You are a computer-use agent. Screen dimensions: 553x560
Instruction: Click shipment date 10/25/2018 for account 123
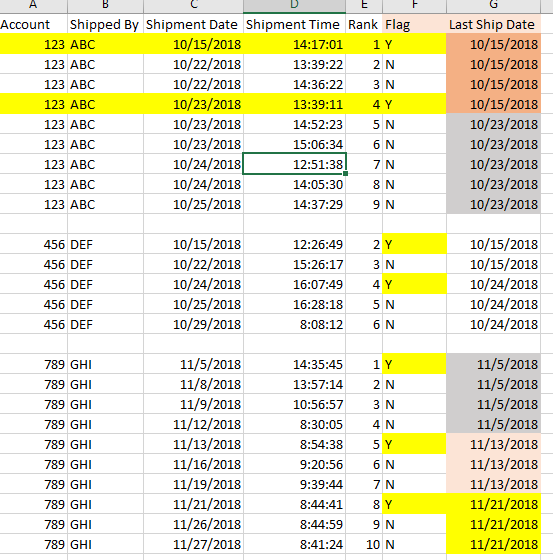[x=193, y=204]
